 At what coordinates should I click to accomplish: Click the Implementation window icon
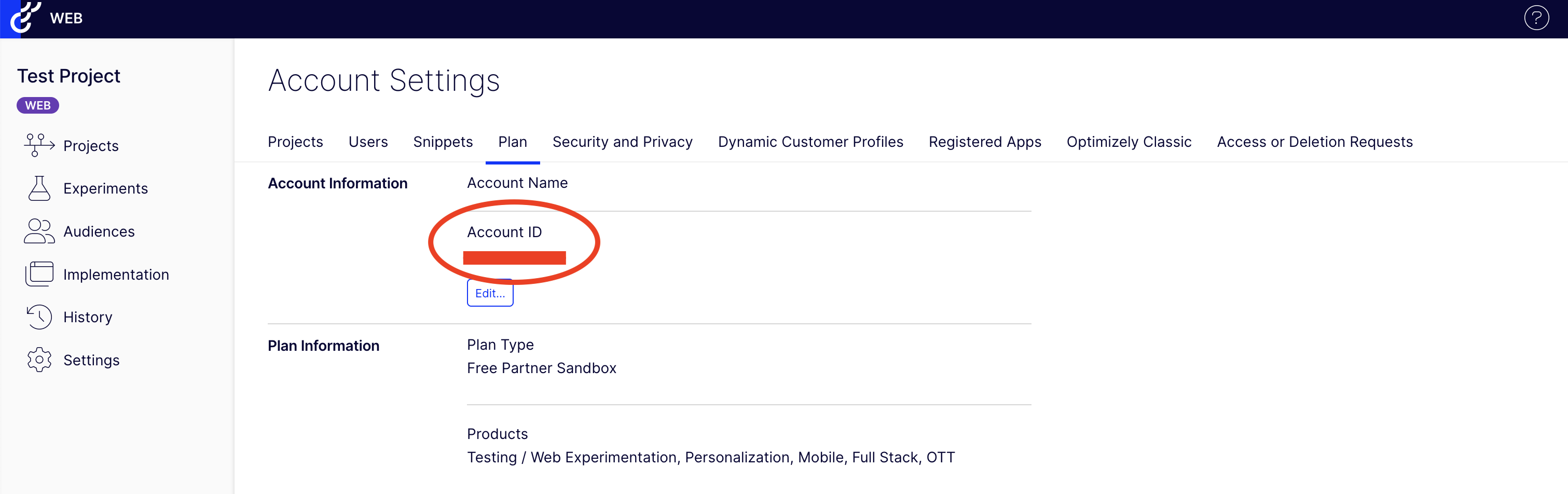click(x=39, y=274)
